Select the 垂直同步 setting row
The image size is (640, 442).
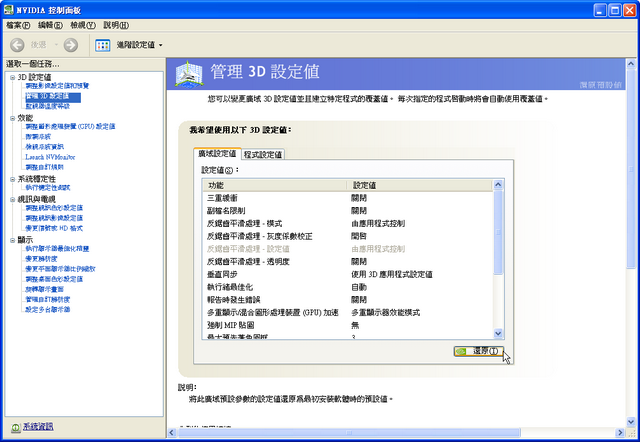(348, 274)
